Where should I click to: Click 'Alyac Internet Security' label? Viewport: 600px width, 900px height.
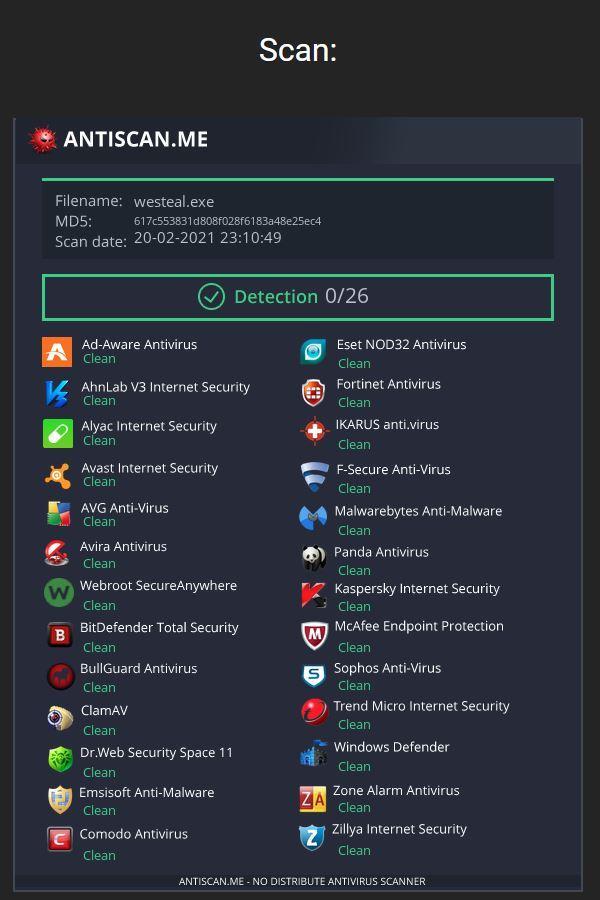pos(149,426)
